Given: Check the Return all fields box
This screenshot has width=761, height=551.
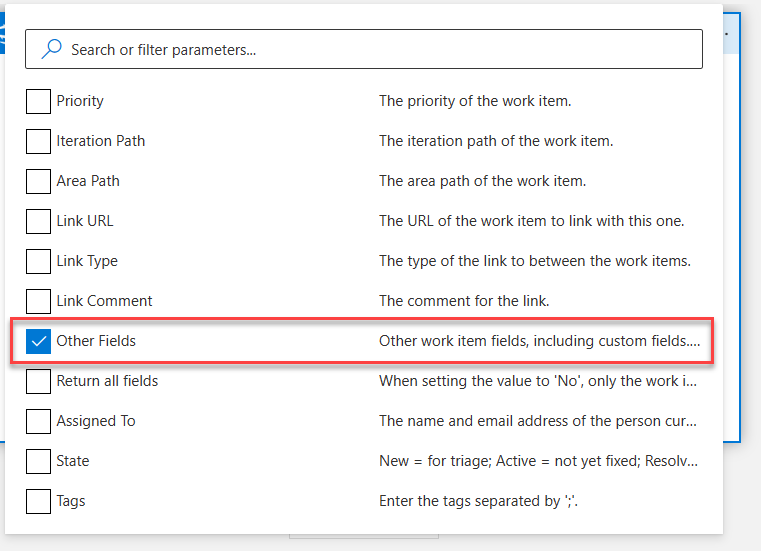Looking at the screenshot, I should [38, 381].
